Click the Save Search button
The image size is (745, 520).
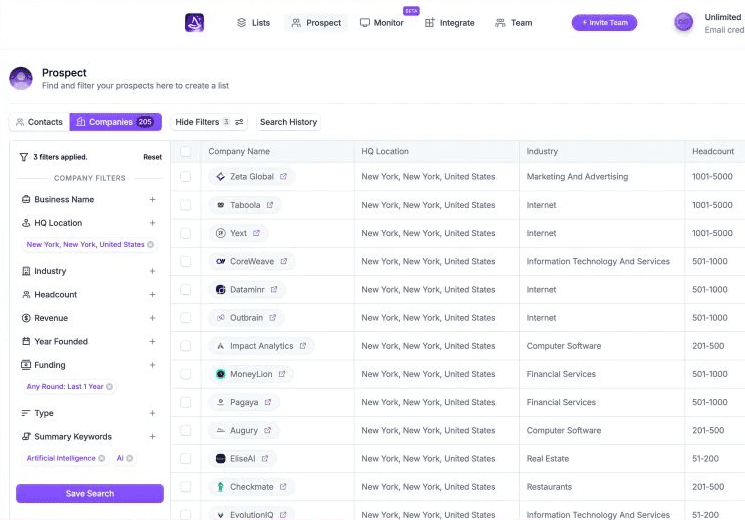(x=90, y=493)
